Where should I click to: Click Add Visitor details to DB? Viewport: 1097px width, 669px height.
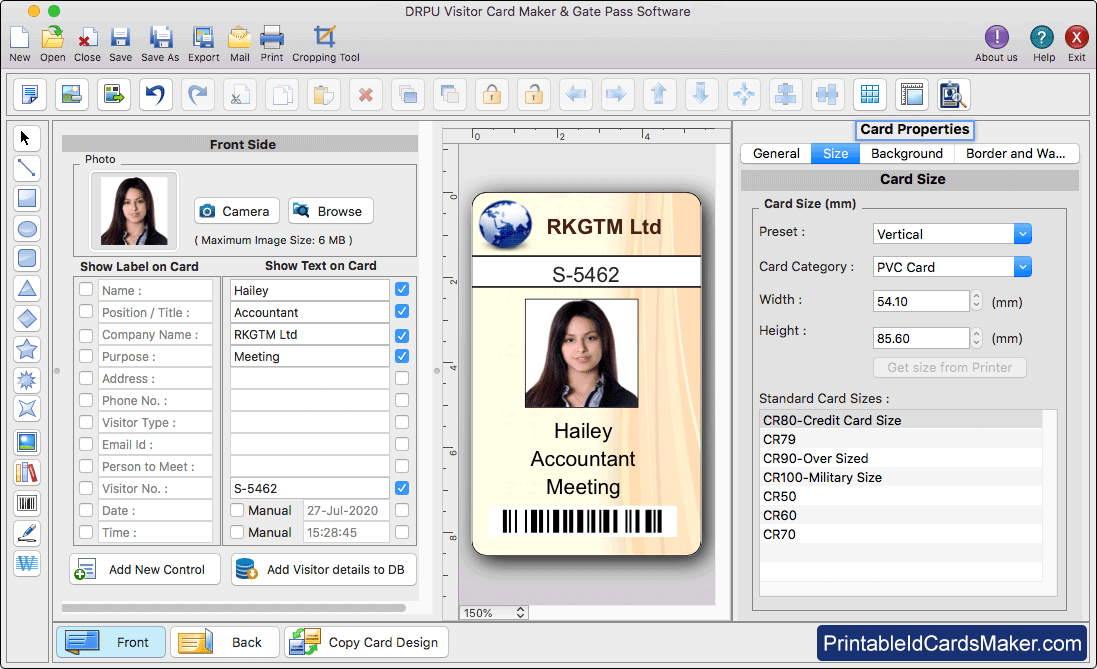[x=323, y=570]
